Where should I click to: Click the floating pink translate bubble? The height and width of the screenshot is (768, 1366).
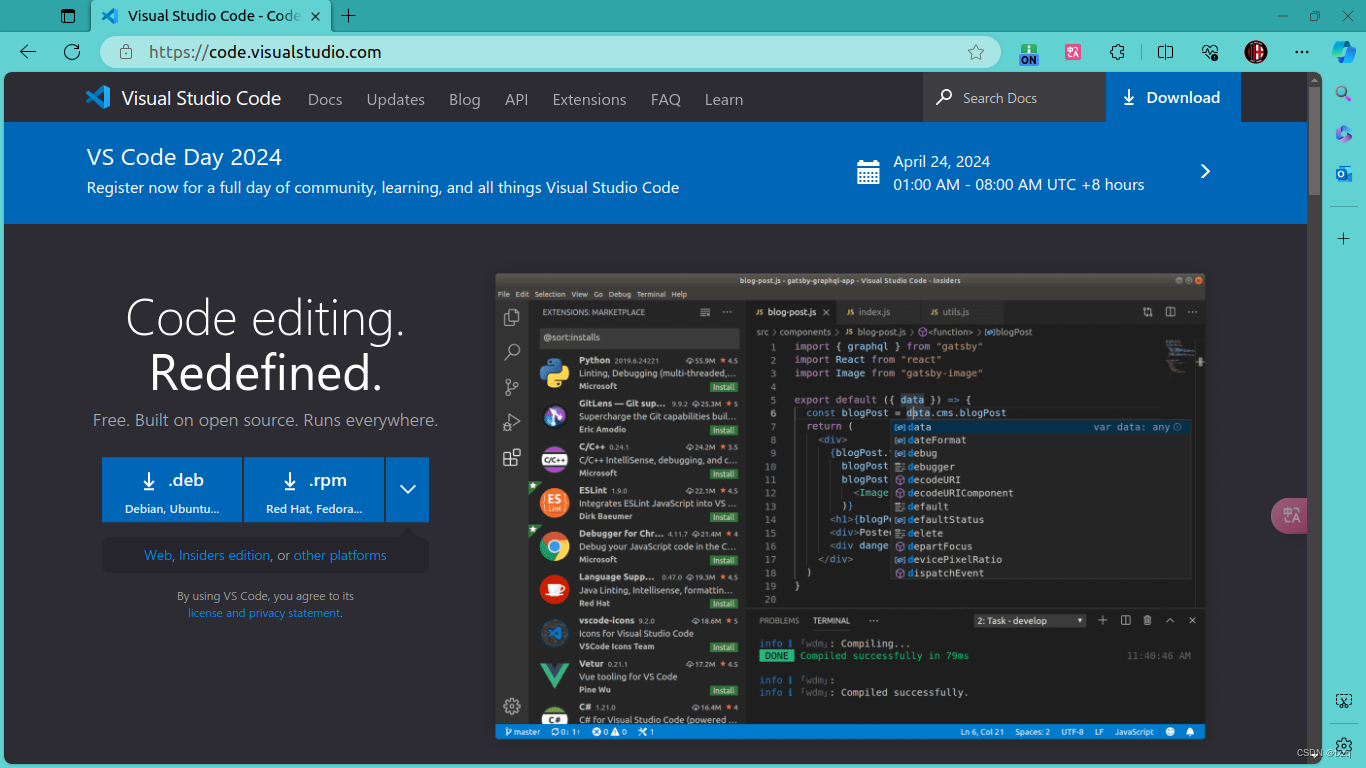coord(1290,515)
